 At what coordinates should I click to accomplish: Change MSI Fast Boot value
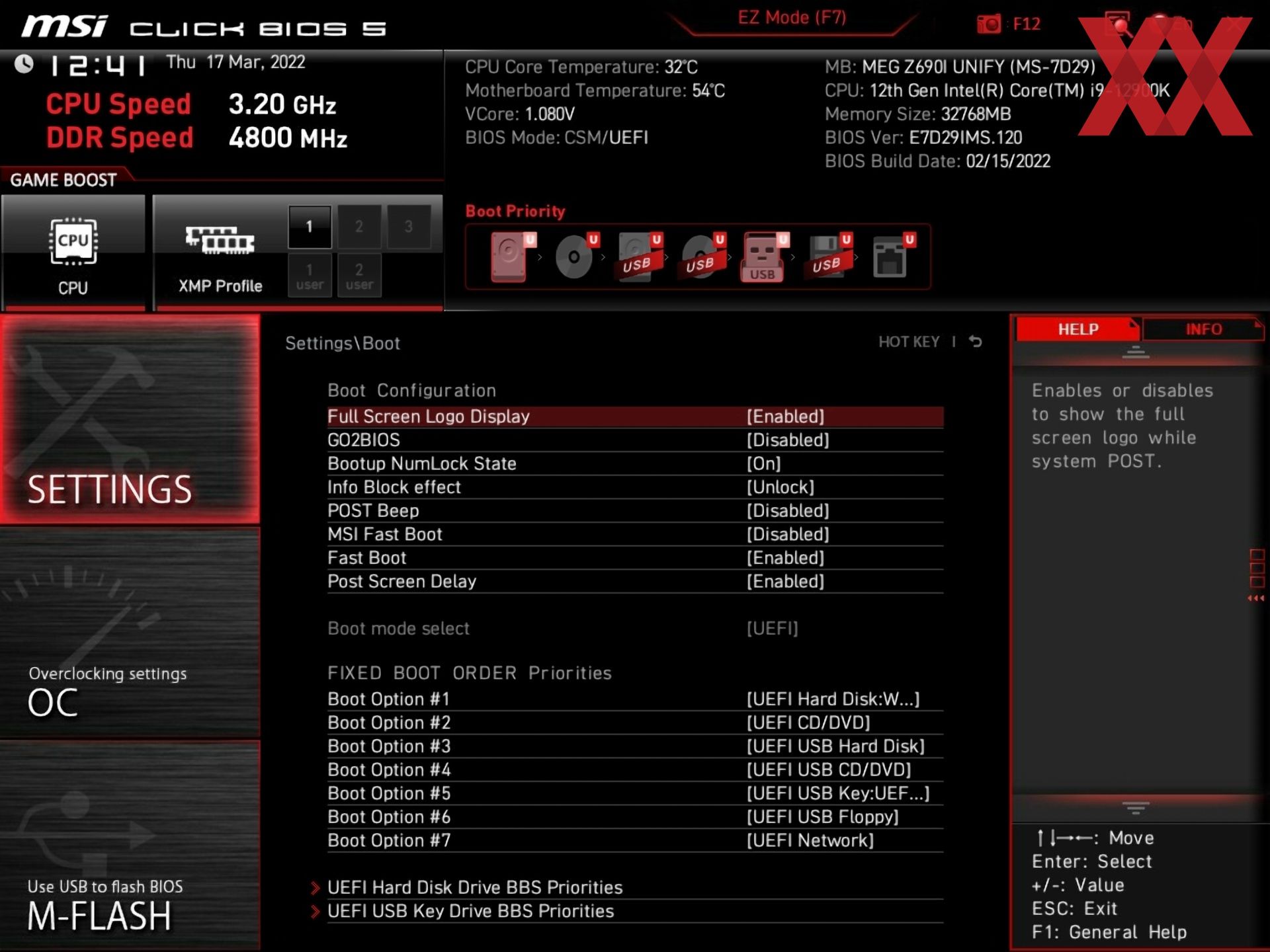(788, 534)
